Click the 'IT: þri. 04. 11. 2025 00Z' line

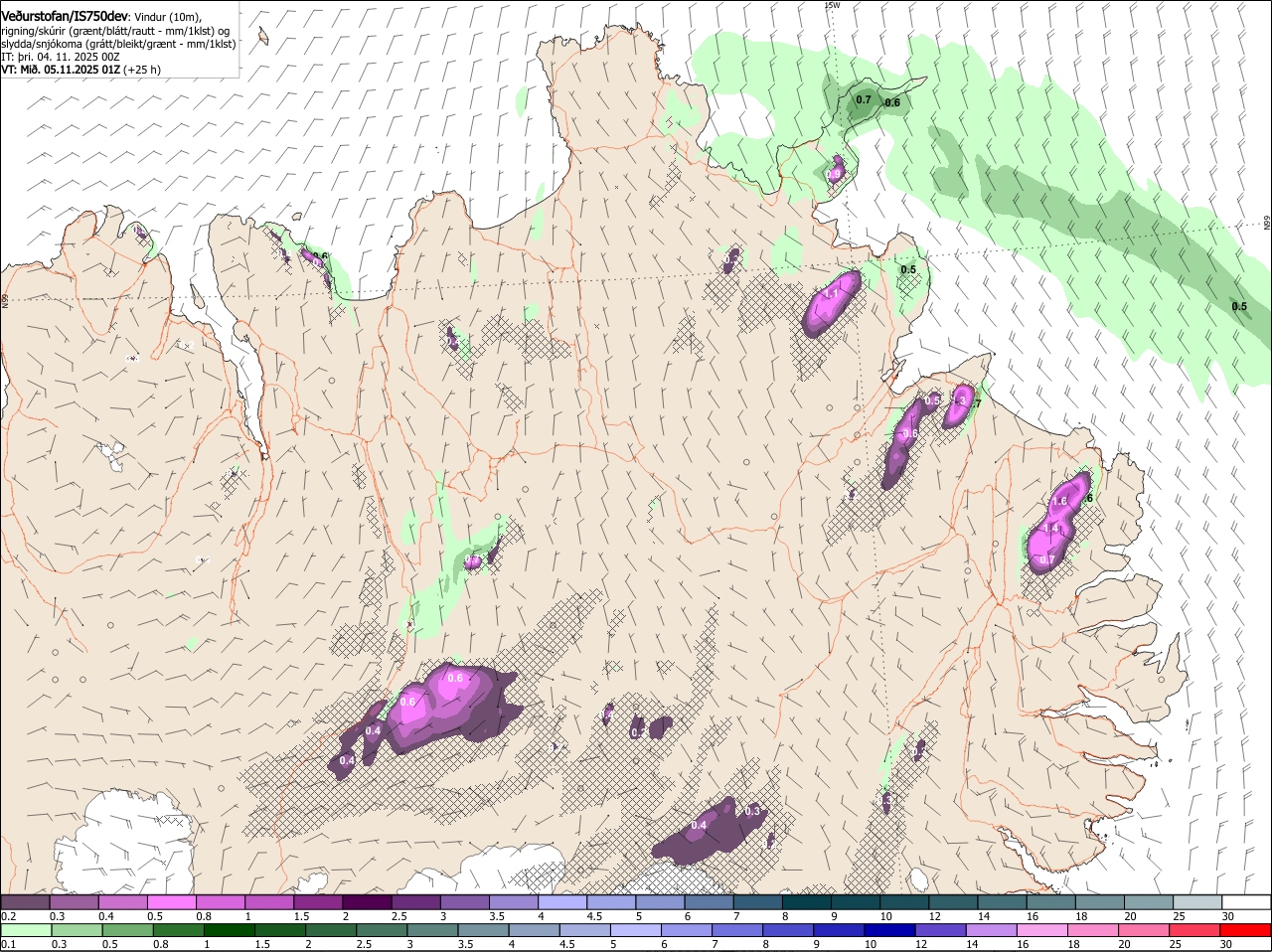pos(61,57)
